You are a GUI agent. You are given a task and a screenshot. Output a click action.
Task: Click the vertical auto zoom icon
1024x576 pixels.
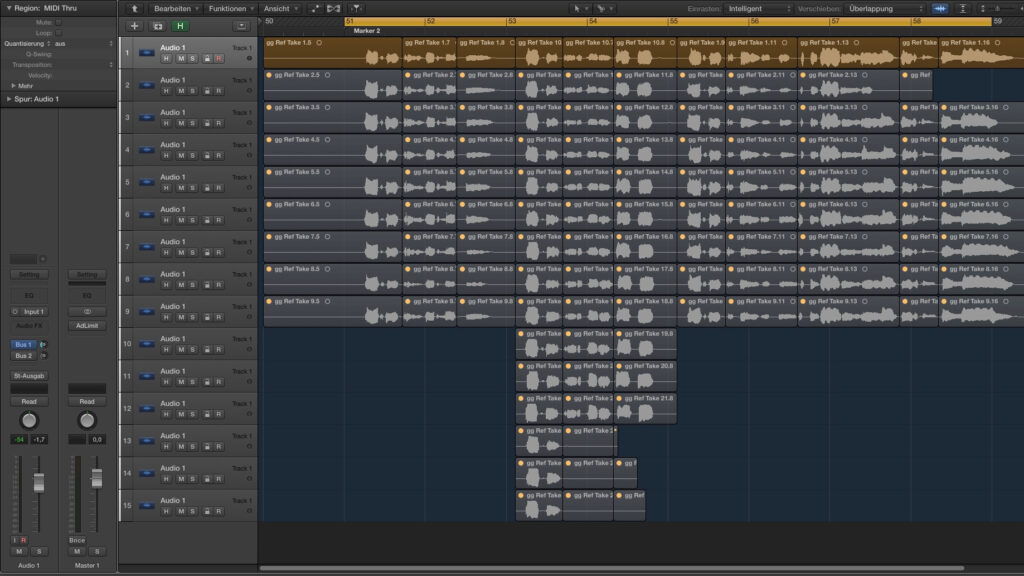(x=963, y=8)
